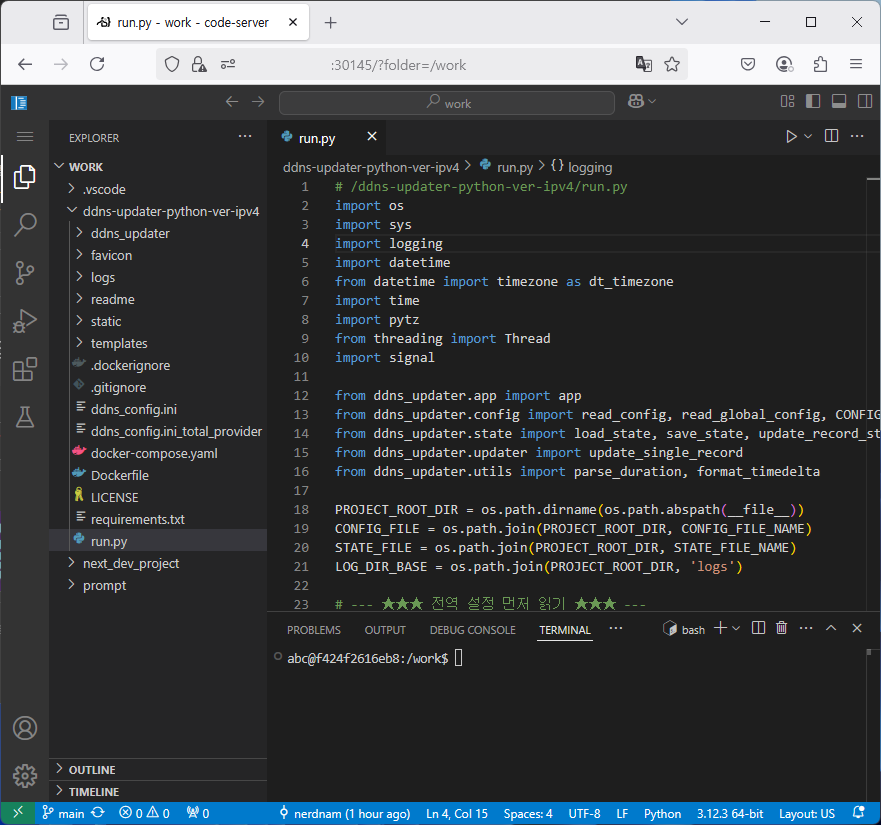Split the editor using split icon
Screen dimensions: 881x825
click(831, 137)
